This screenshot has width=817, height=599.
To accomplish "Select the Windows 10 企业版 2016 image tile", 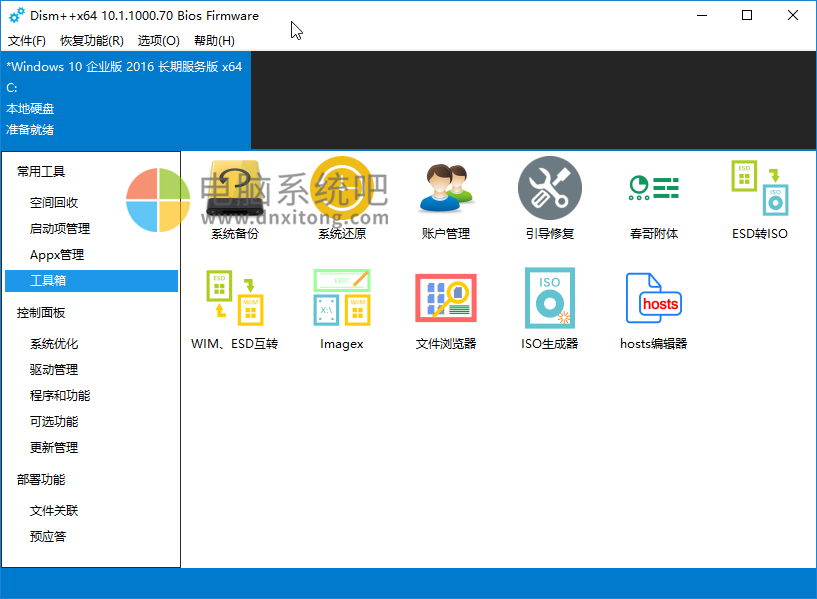I will click(x=126, y=100).
